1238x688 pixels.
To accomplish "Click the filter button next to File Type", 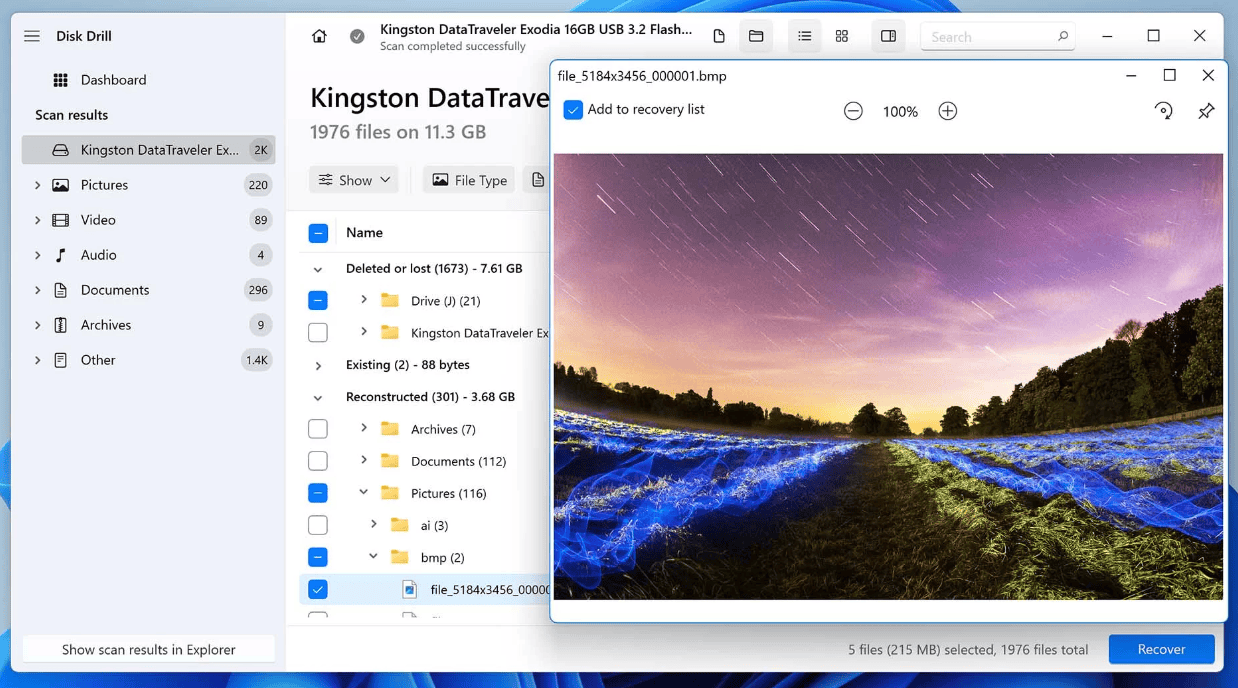I will tap(537, 180).
